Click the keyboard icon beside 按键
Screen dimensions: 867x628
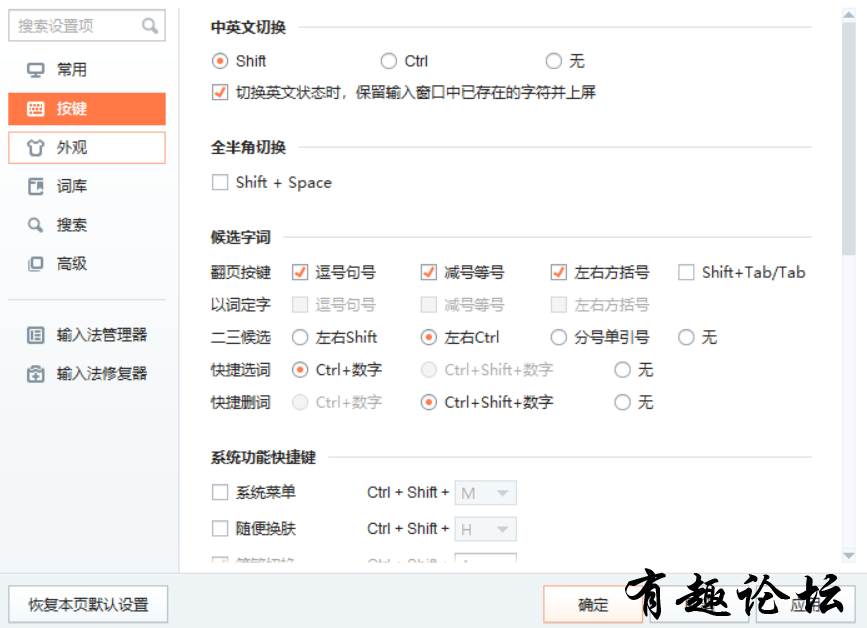coord(36,109)
